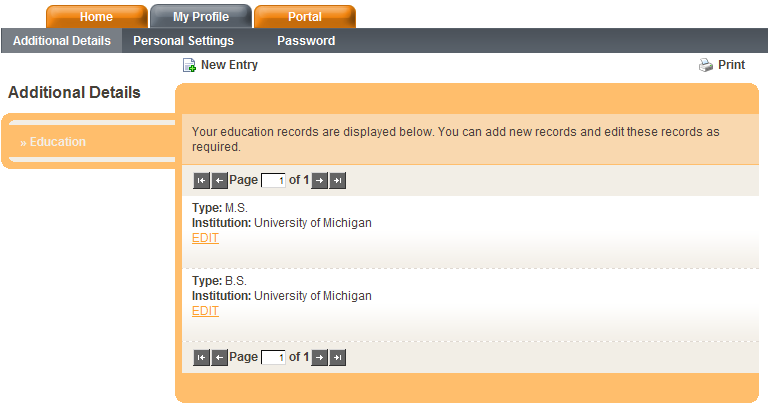Go to first page using bottom pager
The width and height of the screenshot is (768, 409).
click(x=201, y=357)
